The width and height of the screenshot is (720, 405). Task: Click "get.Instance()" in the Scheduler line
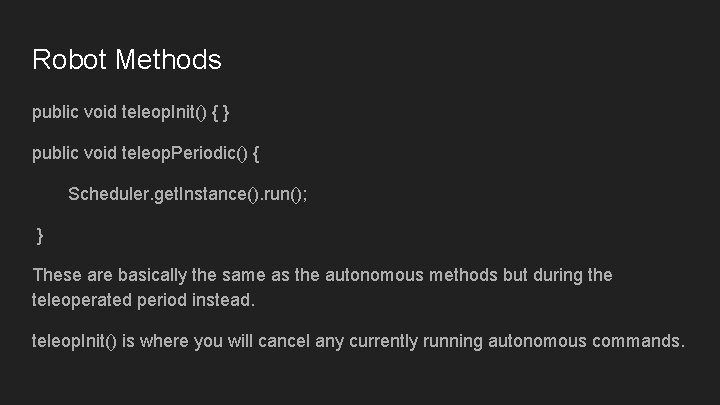198,194
